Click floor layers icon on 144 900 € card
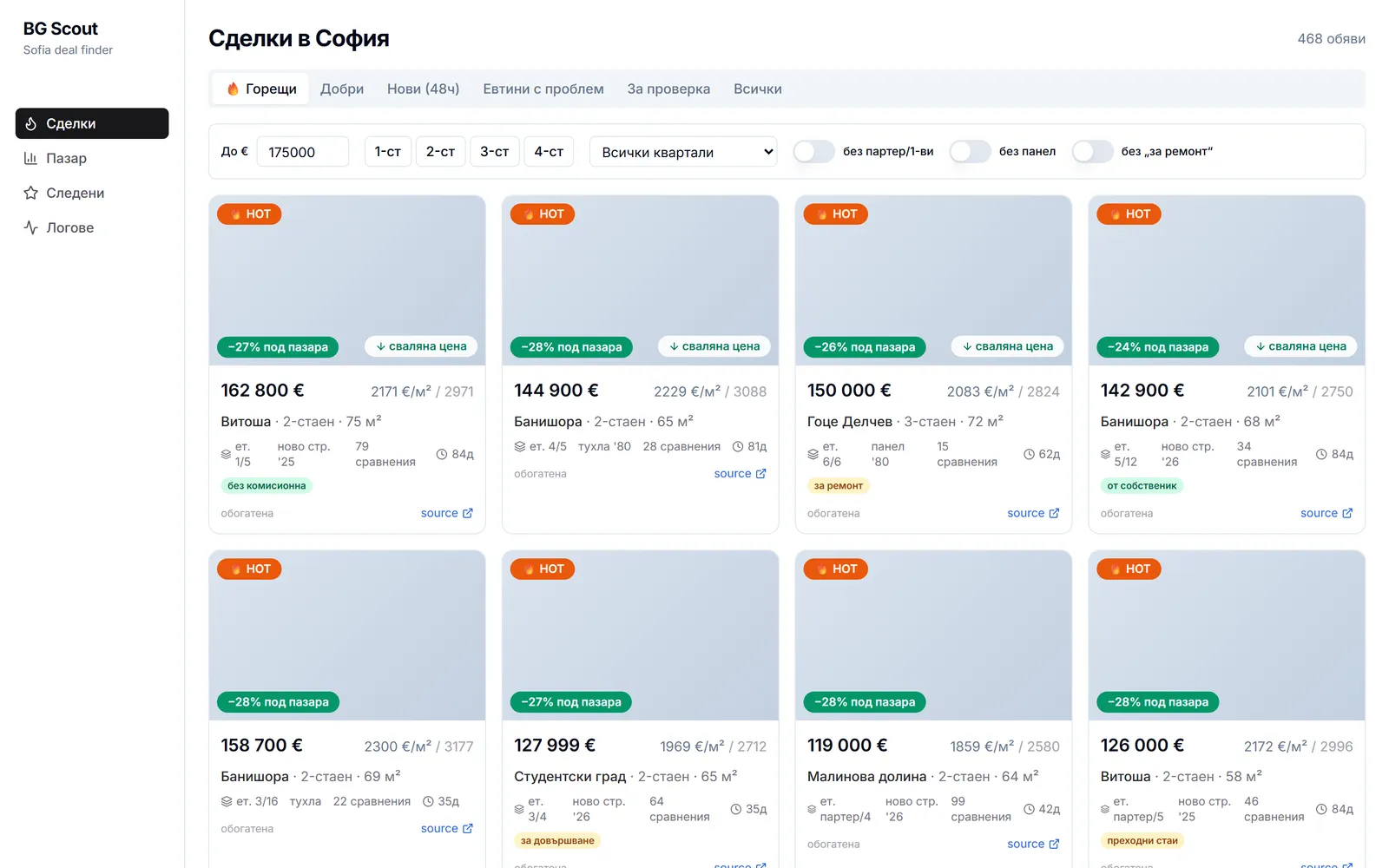This screenshot has height=868, width=1389. 520,446
